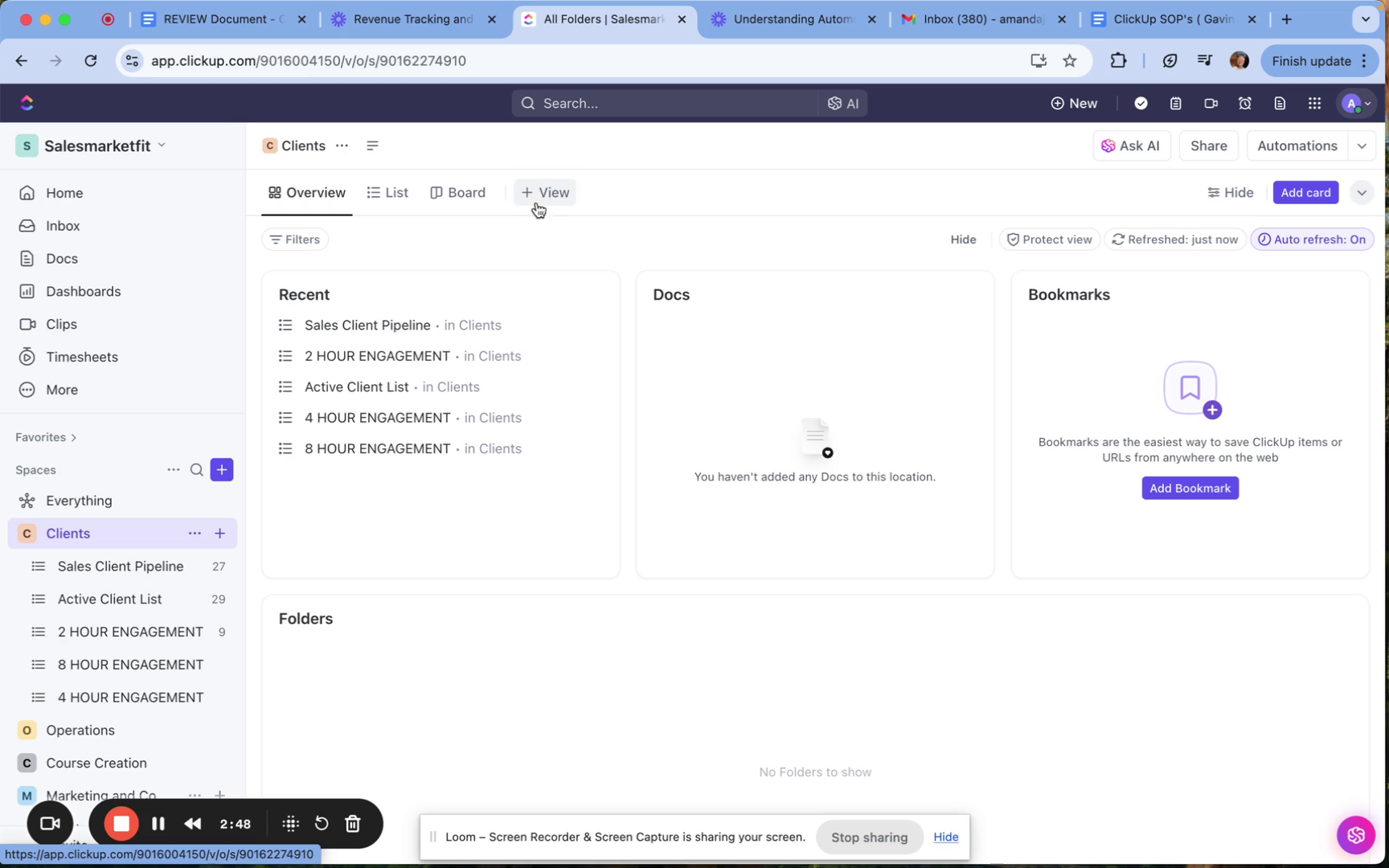Start a screen recording with the Clips icon
Viewport: 1389px width, 868px height.
point(1211,103)
